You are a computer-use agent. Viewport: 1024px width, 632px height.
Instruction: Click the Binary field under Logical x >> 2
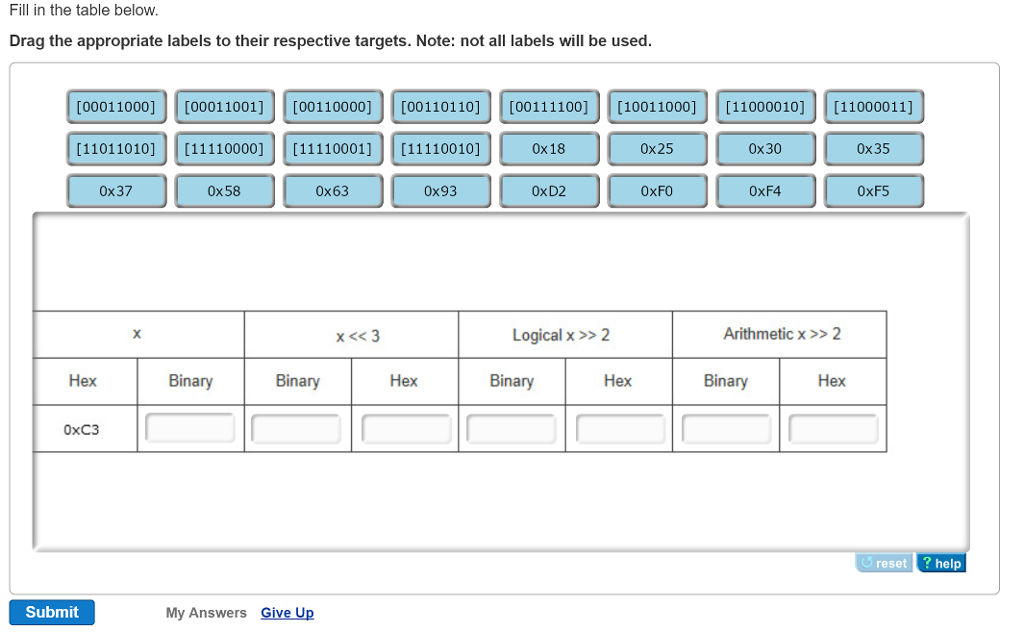pos(510,427)
